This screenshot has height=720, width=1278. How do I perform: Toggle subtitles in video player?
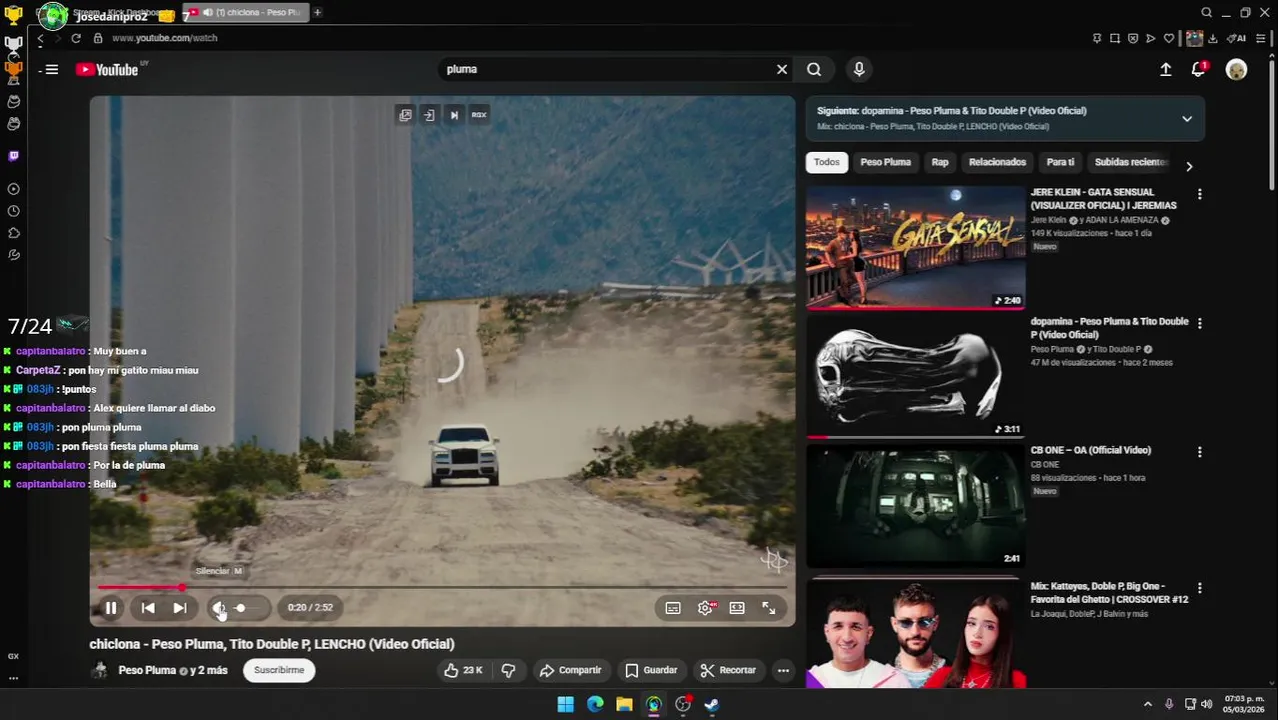[x=673, y=608]
